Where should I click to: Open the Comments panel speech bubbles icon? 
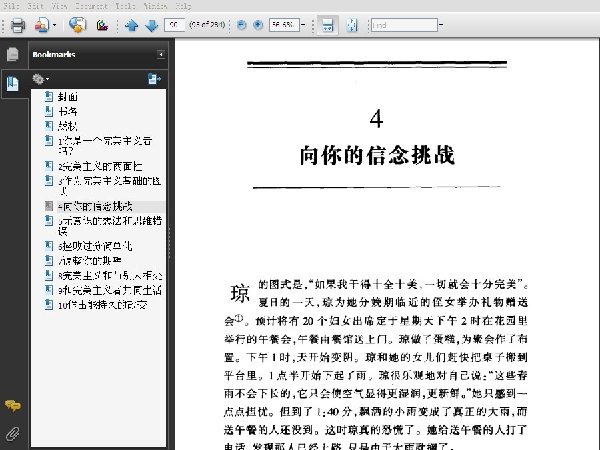click(12, 406)
